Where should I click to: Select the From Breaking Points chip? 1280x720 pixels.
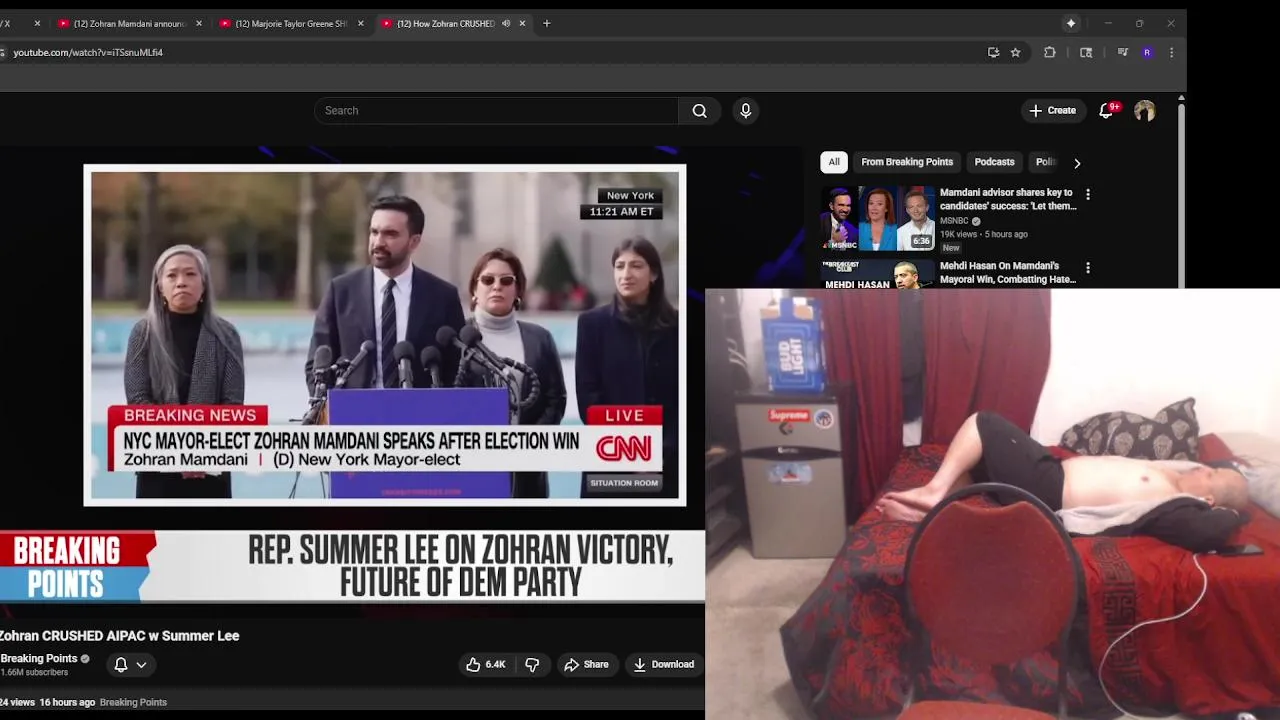click(x=907, y=162)
